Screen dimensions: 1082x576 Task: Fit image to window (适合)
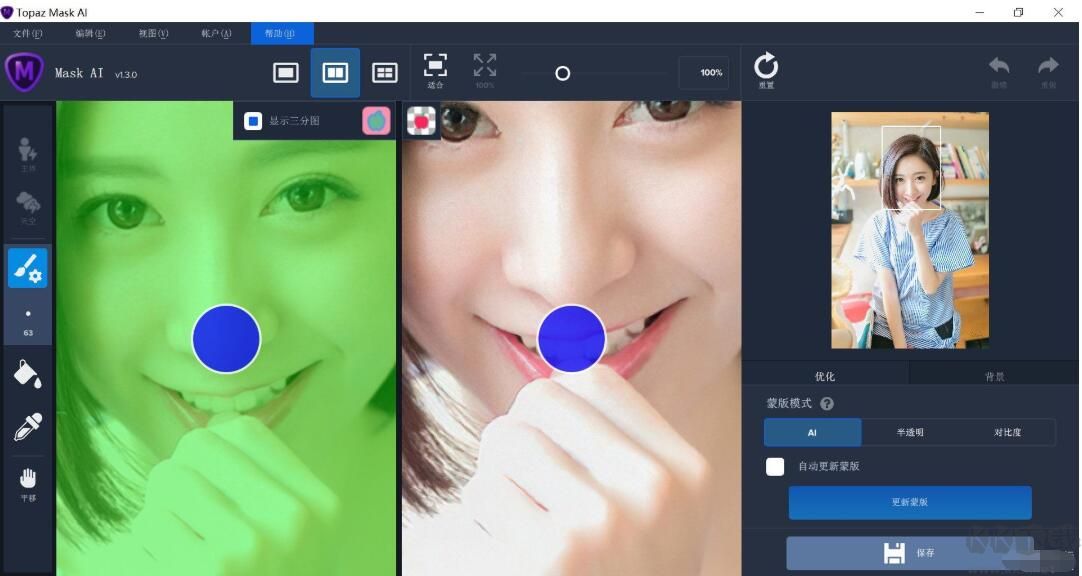pos(435,70)
